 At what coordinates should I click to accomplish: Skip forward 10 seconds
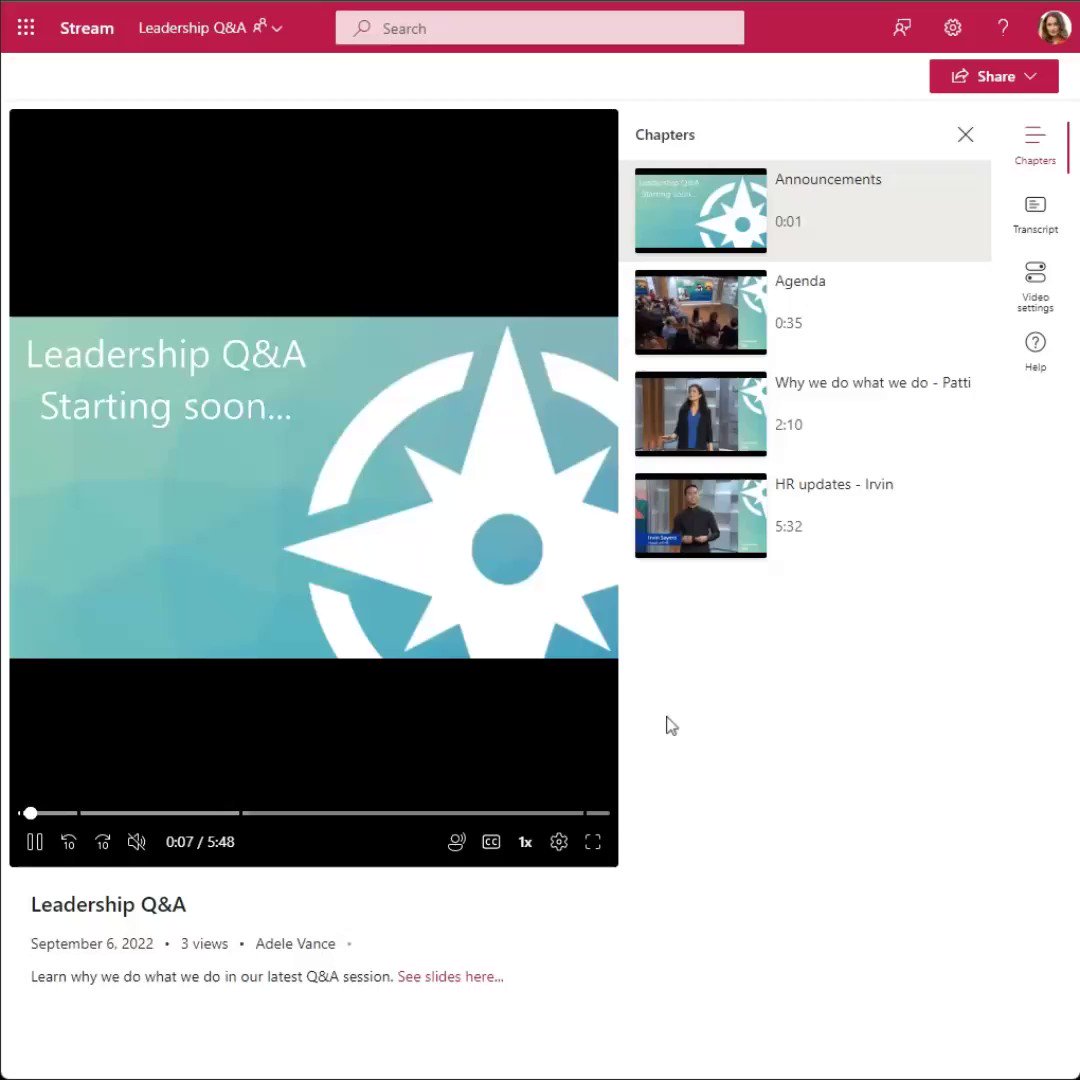coord(102,841)
